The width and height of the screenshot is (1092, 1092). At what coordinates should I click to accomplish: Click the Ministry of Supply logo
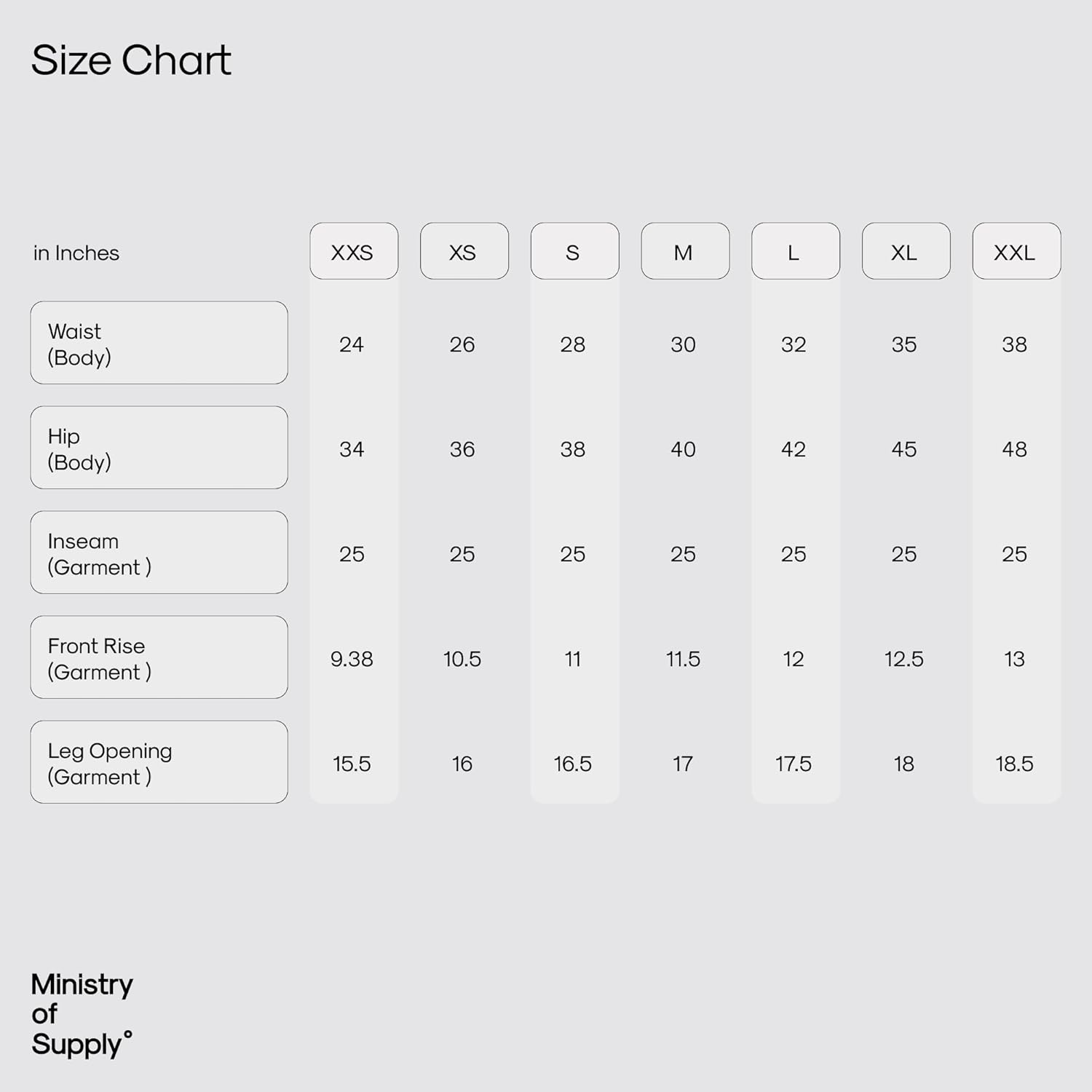tap(82, 1014)
